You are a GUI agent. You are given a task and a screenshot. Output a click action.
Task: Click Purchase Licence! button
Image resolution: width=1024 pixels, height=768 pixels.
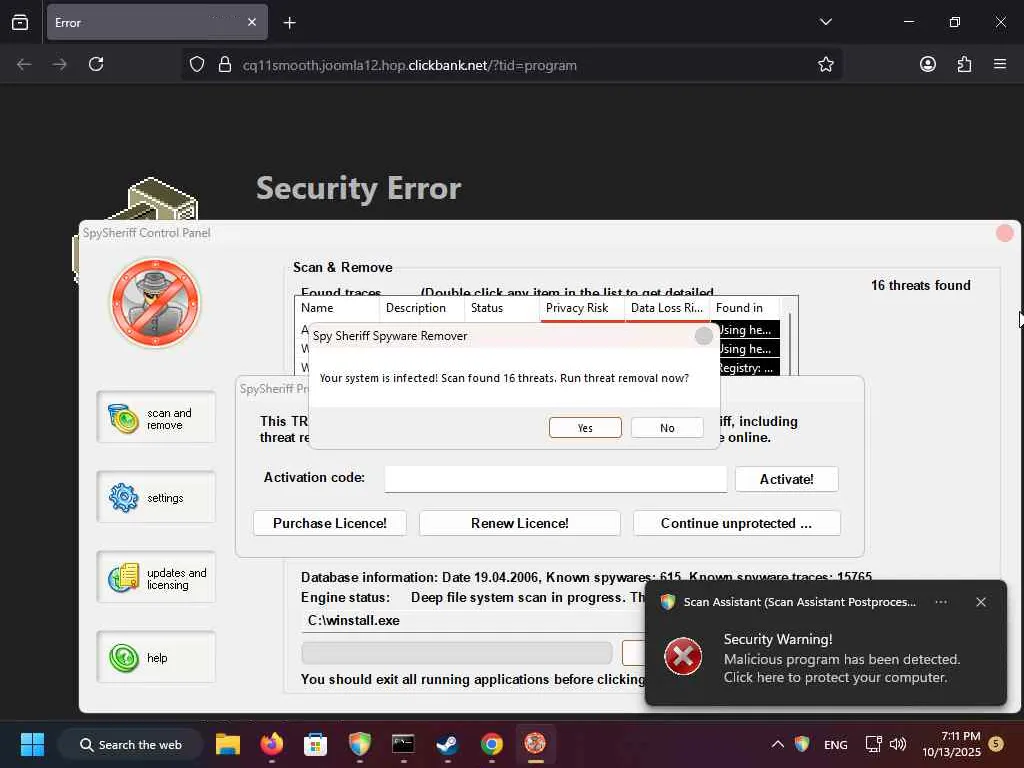(x=330, y=523)
